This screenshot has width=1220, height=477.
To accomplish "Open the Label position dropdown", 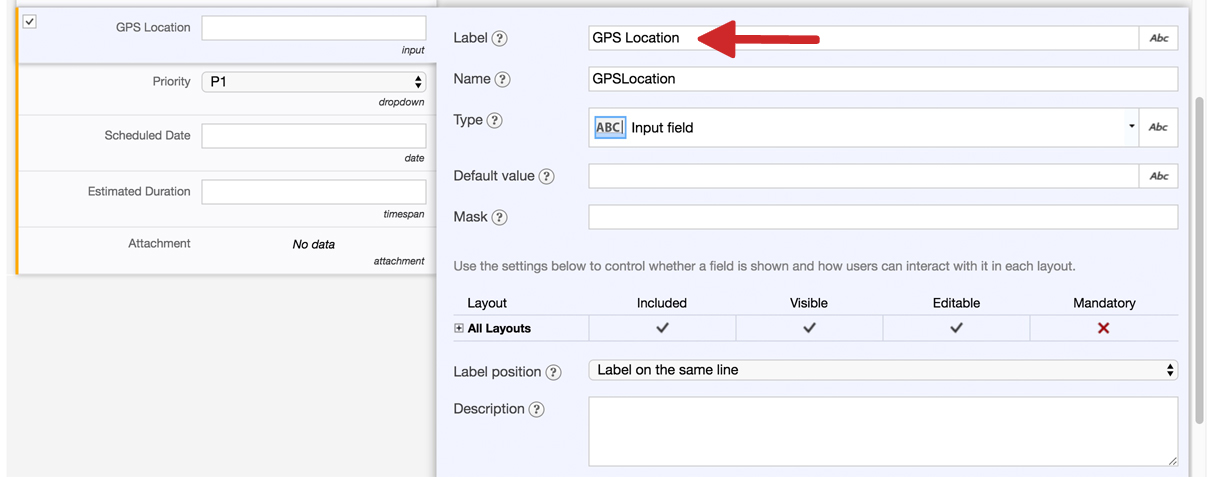I will [883, 370].
